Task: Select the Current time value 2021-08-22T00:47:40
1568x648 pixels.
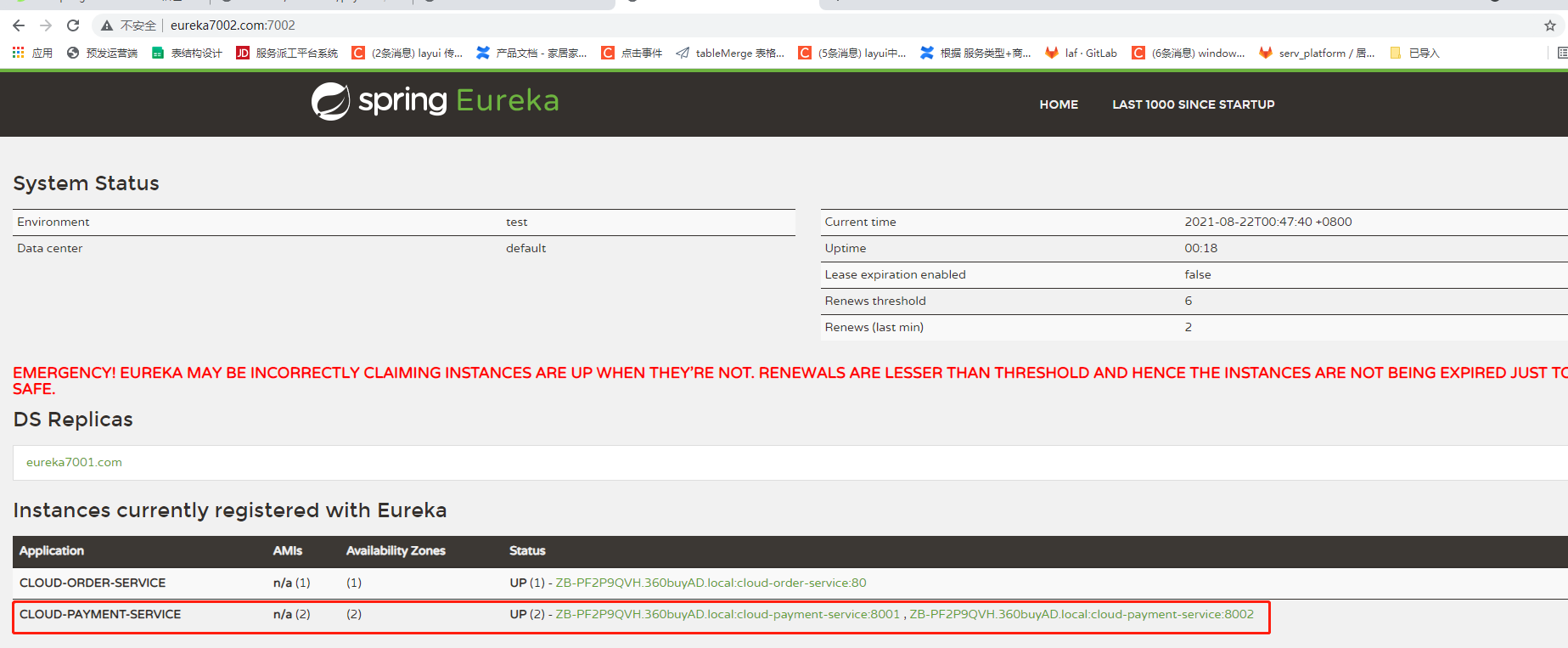Action: pos(1268,222)
